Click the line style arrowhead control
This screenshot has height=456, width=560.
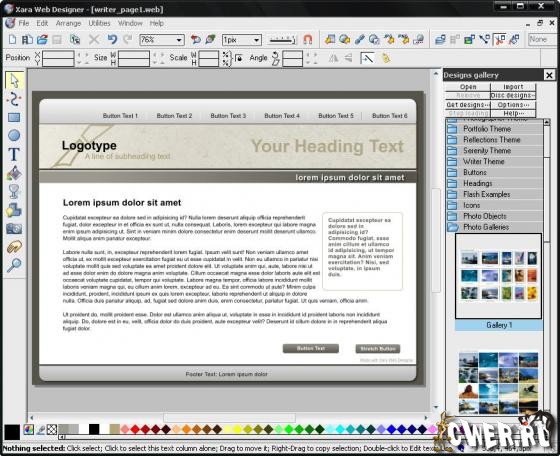pos(282,40)
